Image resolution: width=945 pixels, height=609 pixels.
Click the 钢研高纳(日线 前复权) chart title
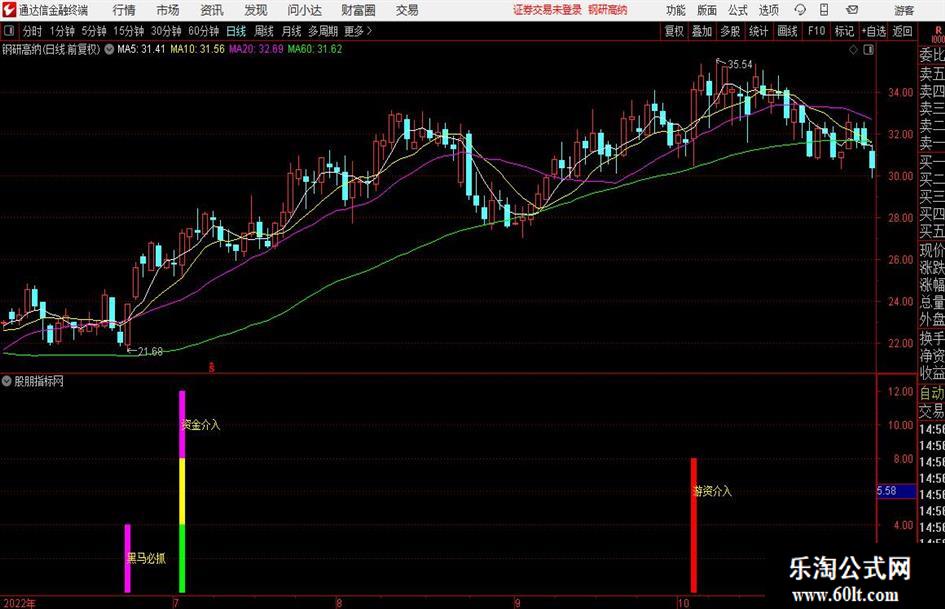(x=51, y=49)
